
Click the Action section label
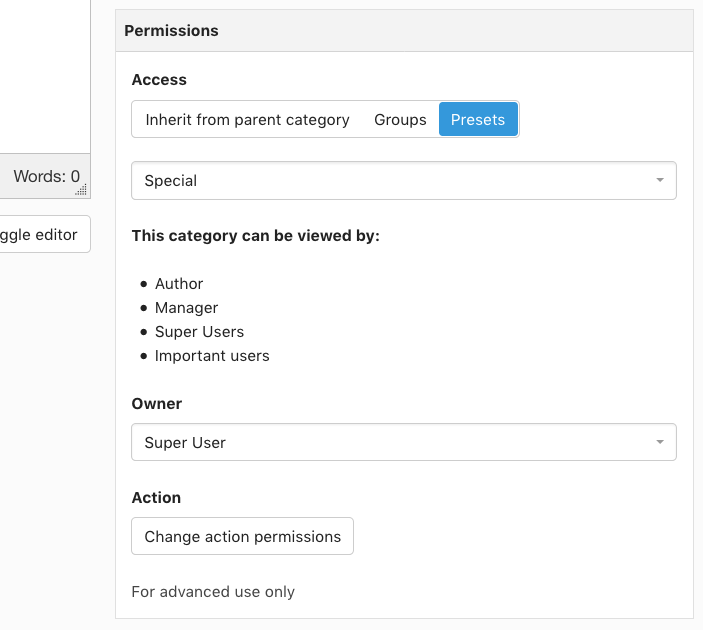156,498
